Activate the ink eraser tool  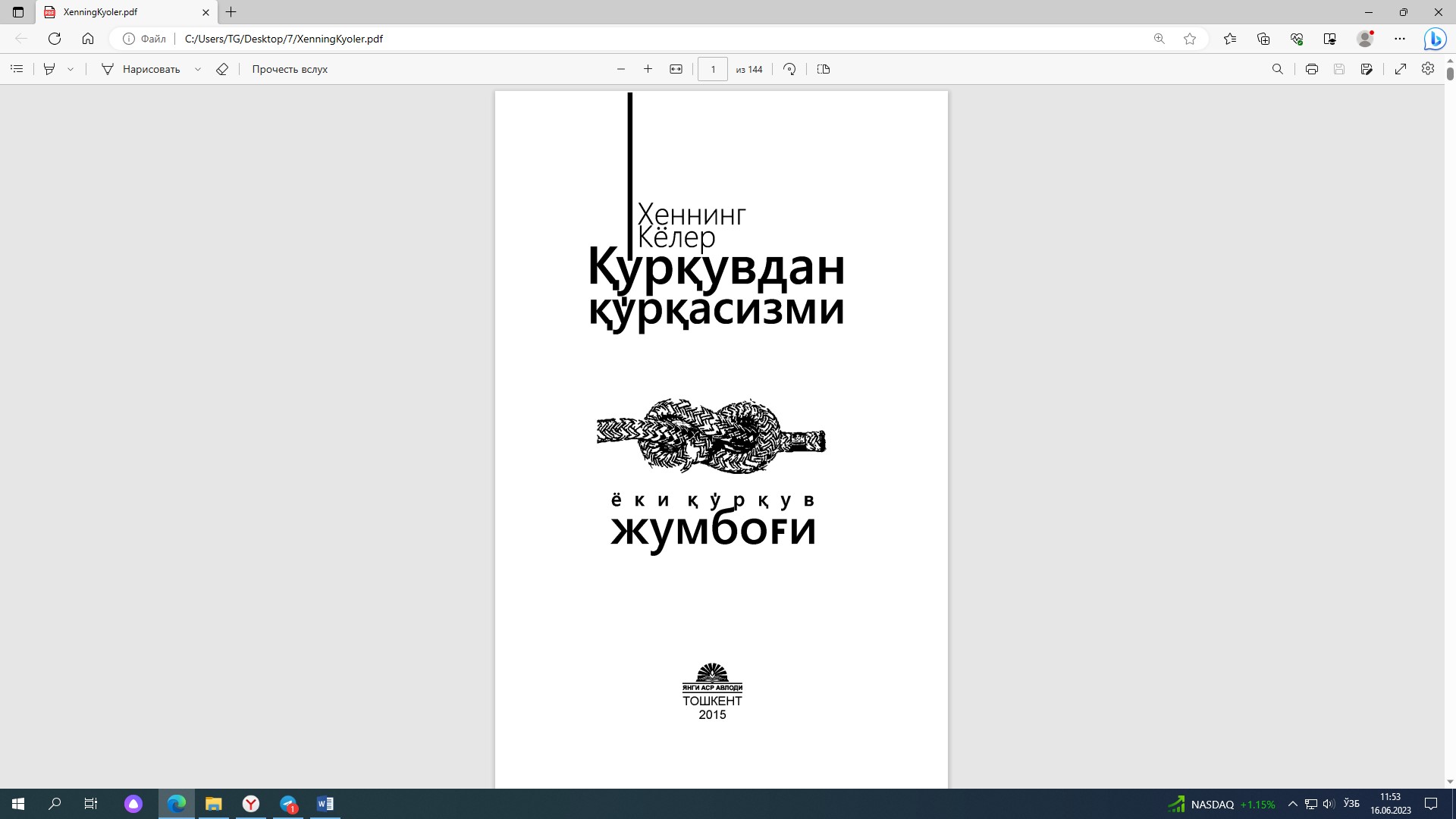[222, 69]
